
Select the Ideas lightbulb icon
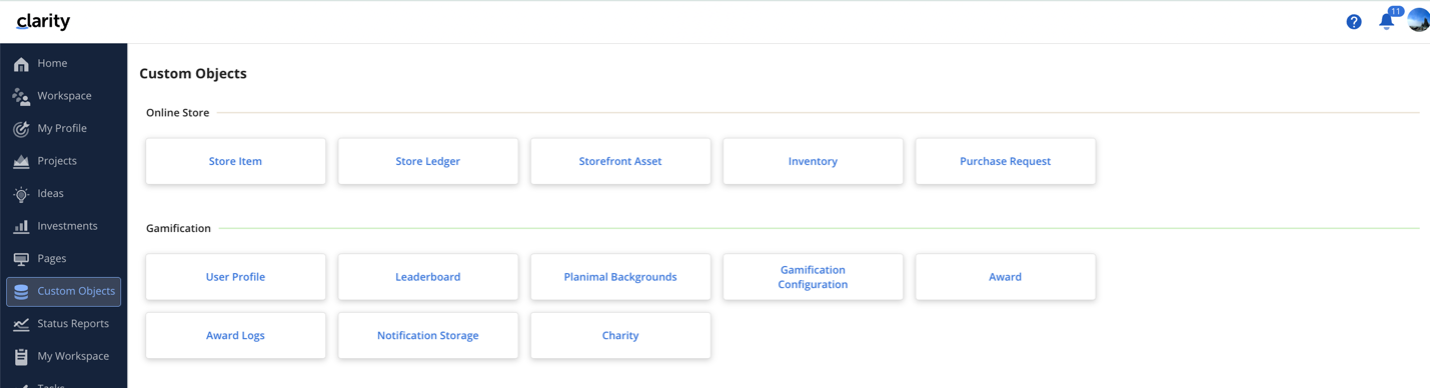[x=21, y=194]
